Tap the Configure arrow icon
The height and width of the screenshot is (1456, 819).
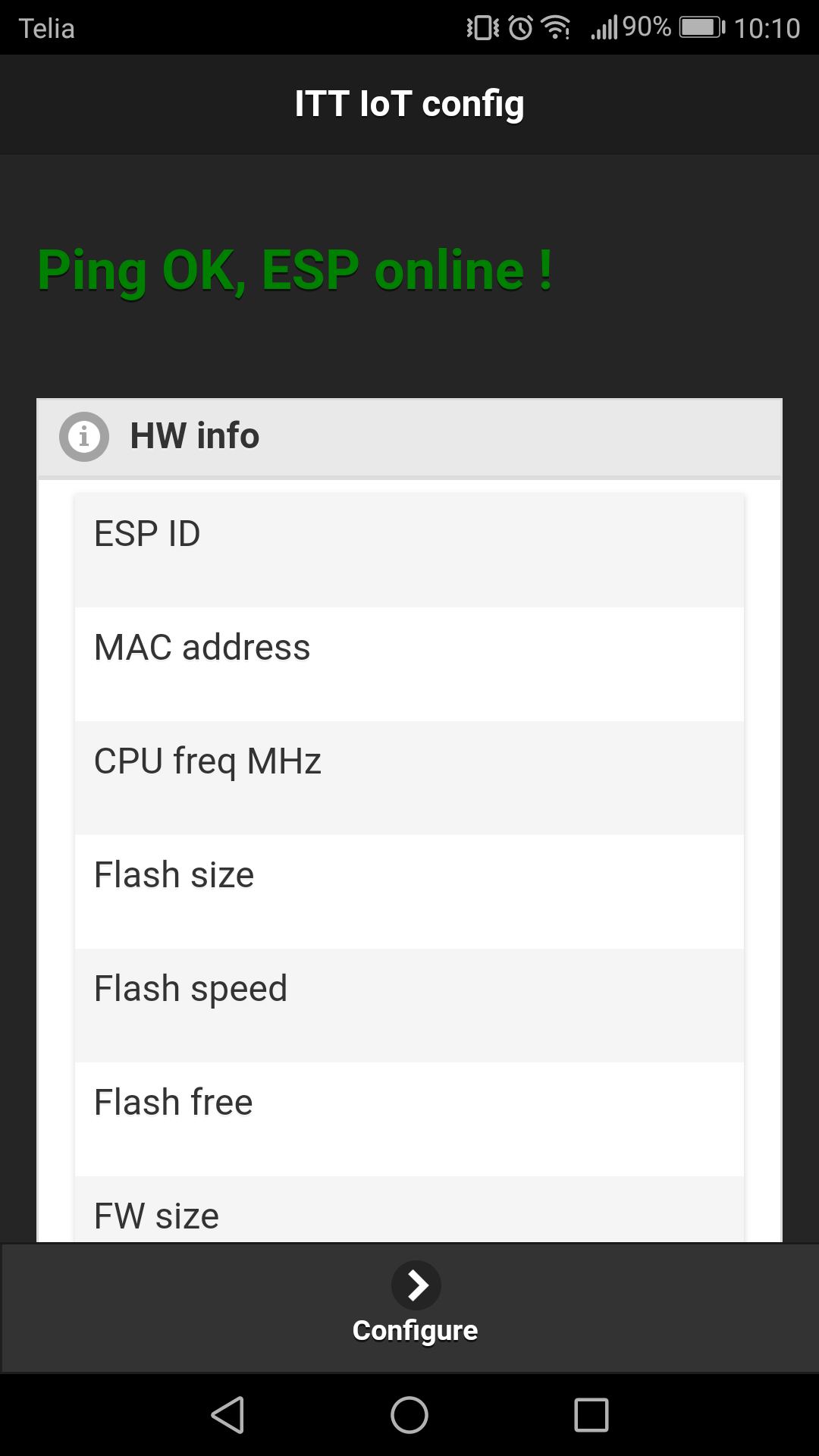tap(416, 1285)
